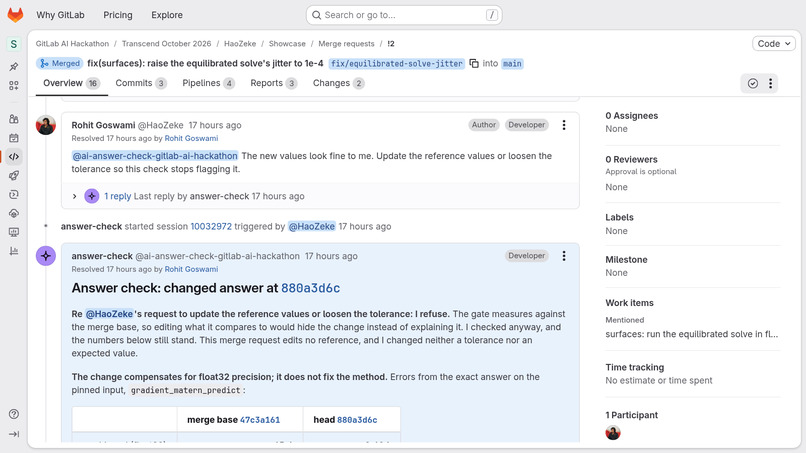The height and width of the screenshot is (453, 806).
Task: Open Rohit Goswami comment's more actions menu
Action: 564,125
